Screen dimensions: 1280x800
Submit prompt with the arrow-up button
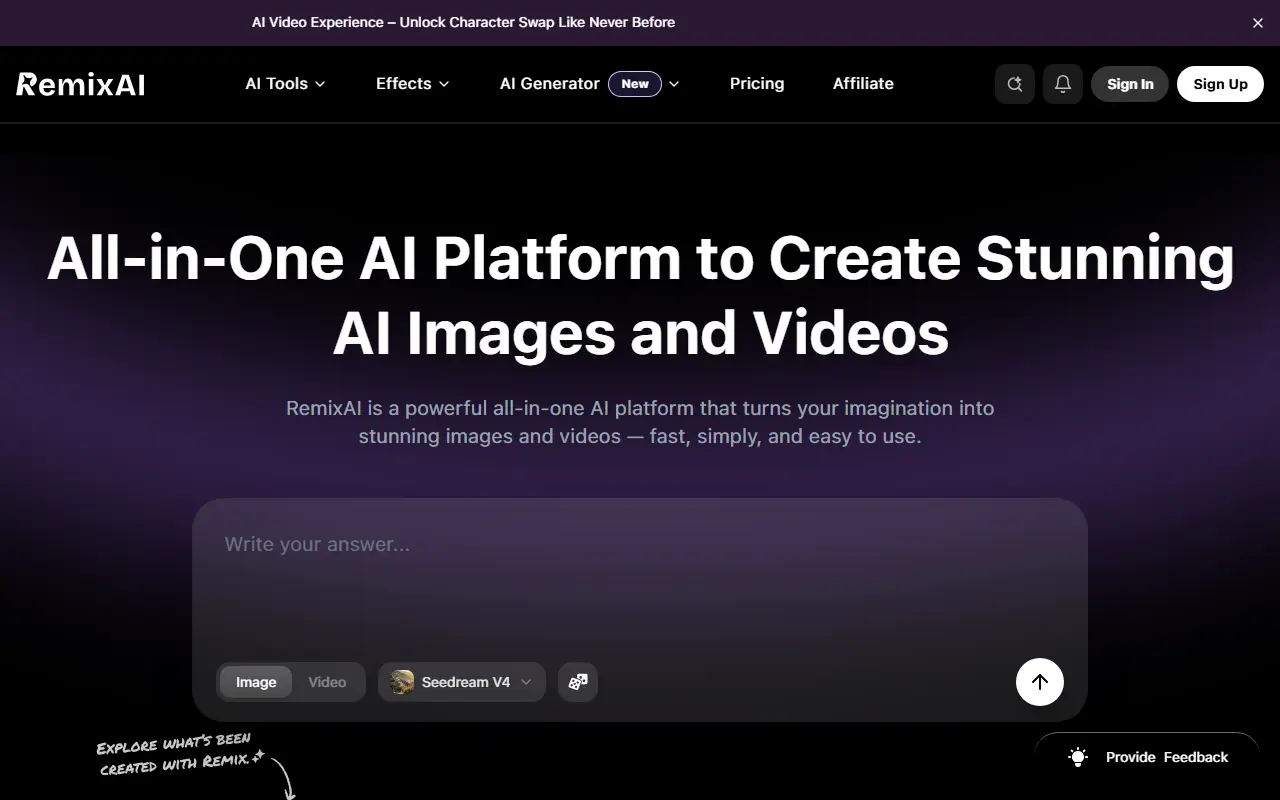1040,682
